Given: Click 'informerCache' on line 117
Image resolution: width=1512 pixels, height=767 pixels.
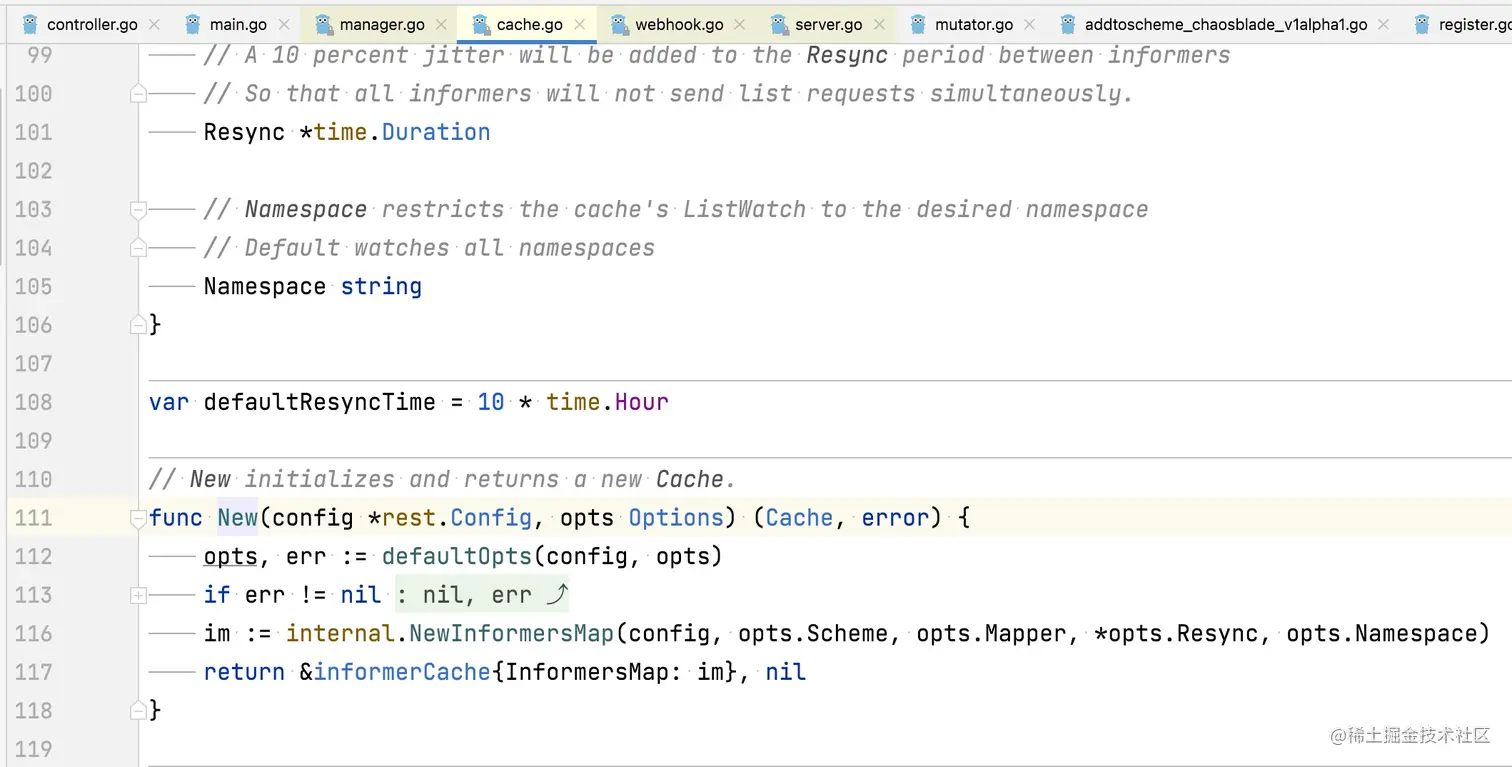Looking at the screenshot, I should pyautogui.click(x=402, y=672).
